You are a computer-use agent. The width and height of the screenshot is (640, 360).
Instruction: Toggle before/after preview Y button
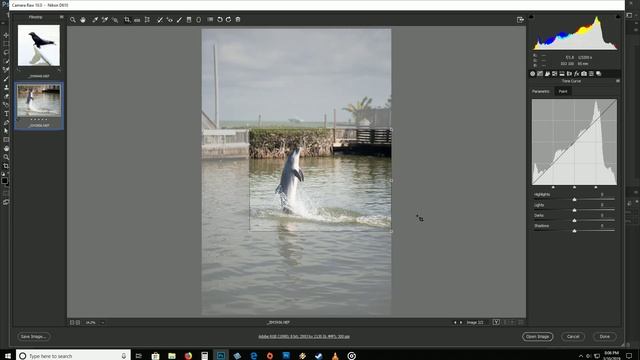coord(496,322)
